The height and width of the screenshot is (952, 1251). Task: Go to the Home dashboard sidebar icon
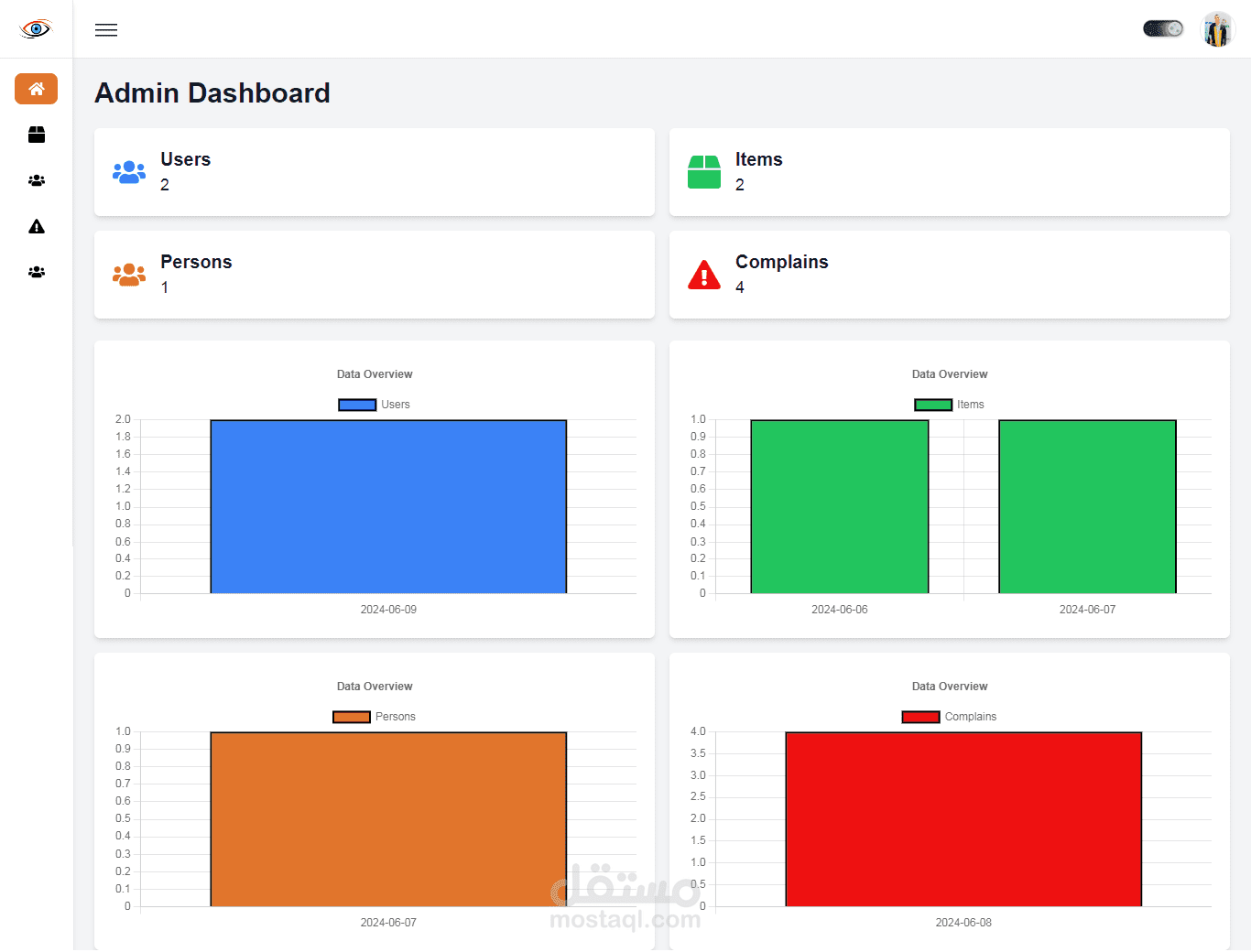point(37,89)
